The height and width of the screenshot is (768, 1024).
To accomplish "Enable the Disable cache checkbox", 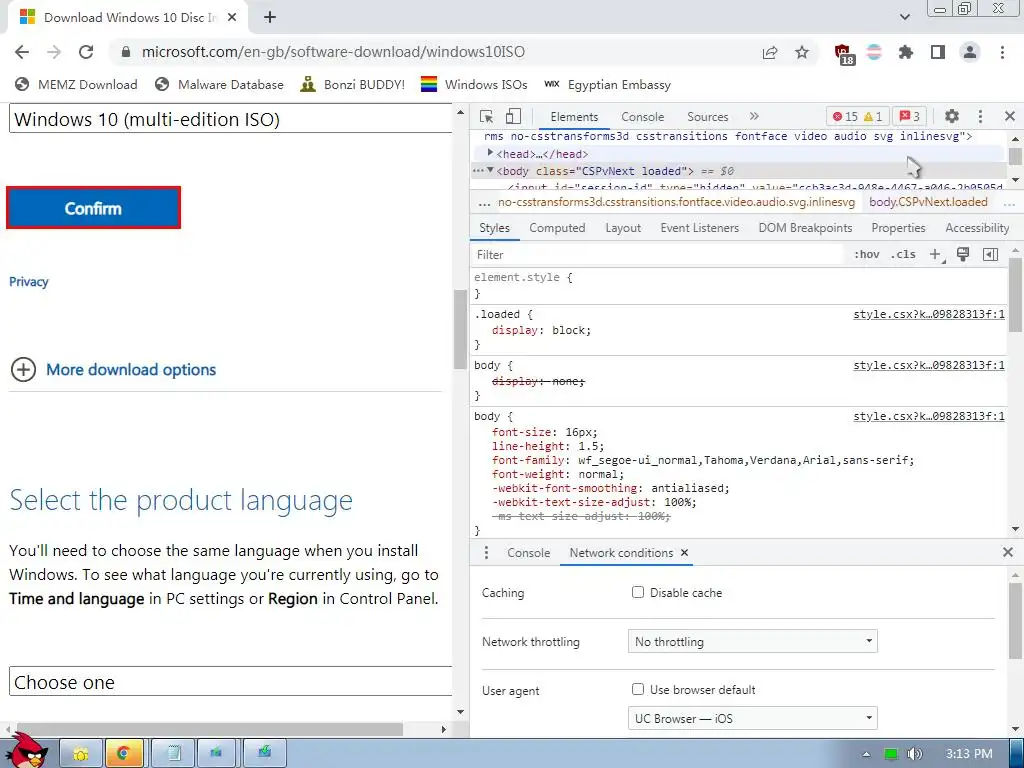I will pos(637,592).
